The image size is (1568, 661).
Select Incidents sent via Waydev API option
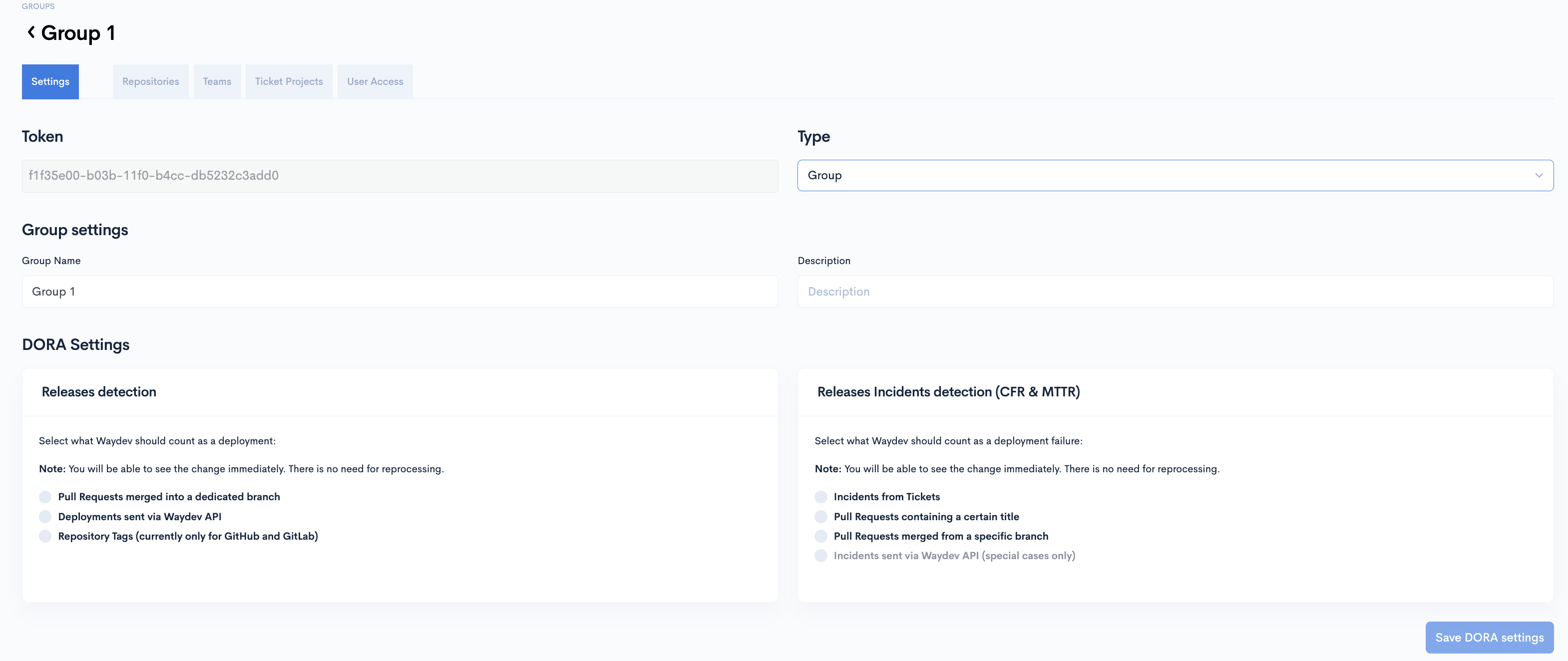(x=820, y=556)
